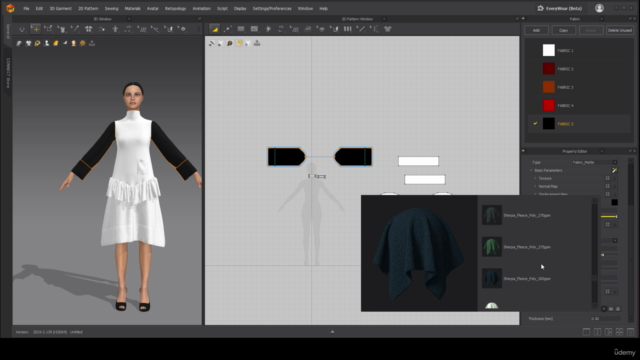Open the Sewing menu
640x360 pixels.
click(x=111, y=9)
